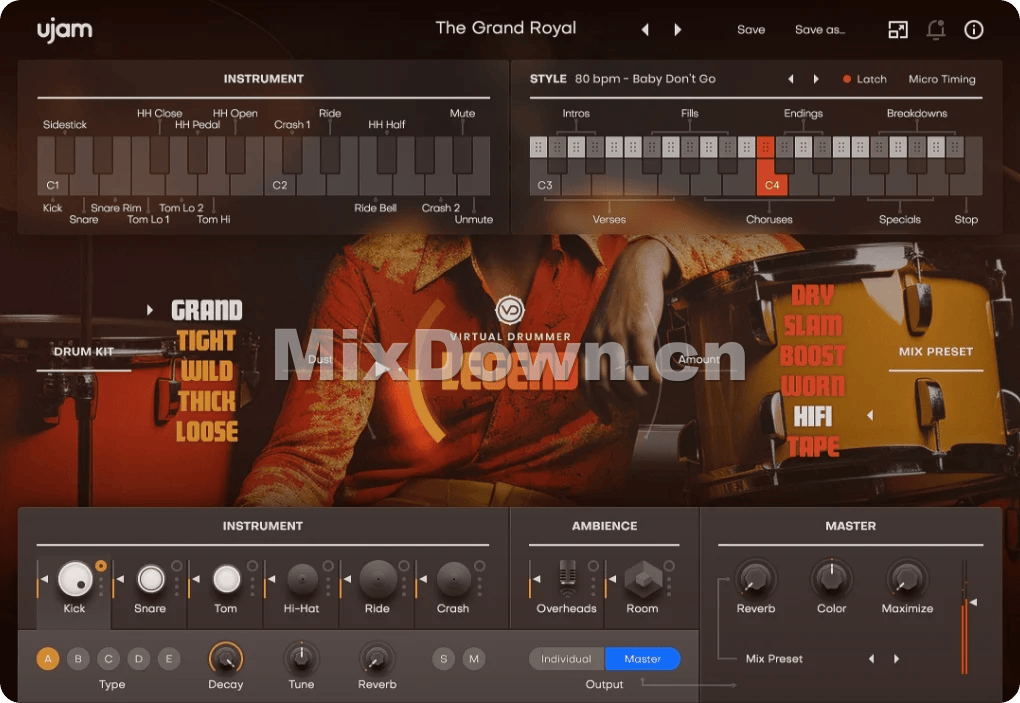Select SLAM mix preset
Screen dimensions: 1020x703
(812, 325)
